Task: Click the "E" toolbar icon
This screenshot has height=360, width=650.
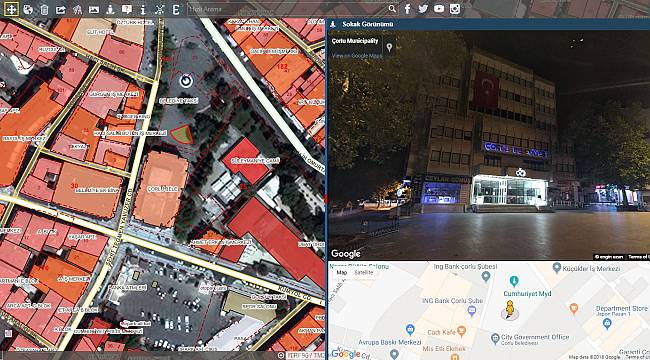Action: 176,9
